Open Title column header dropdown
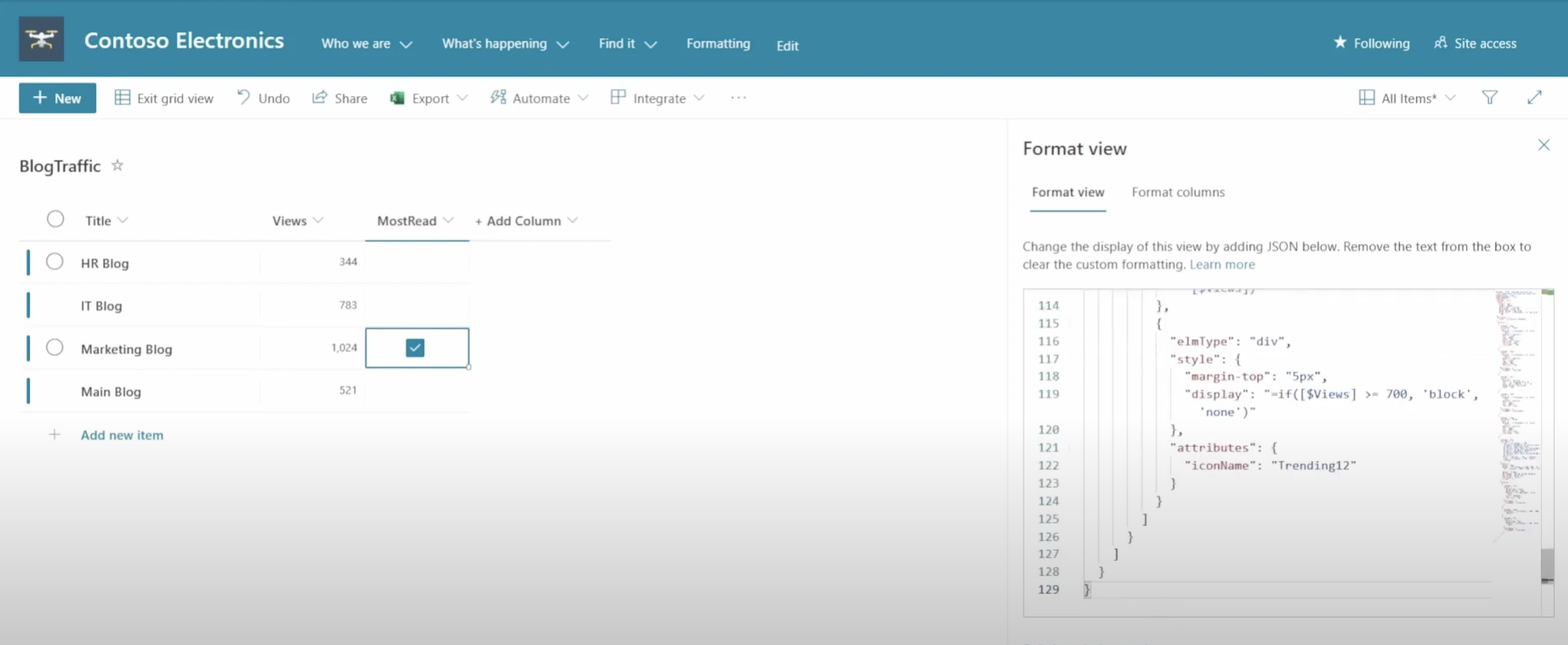 [123, 220]
